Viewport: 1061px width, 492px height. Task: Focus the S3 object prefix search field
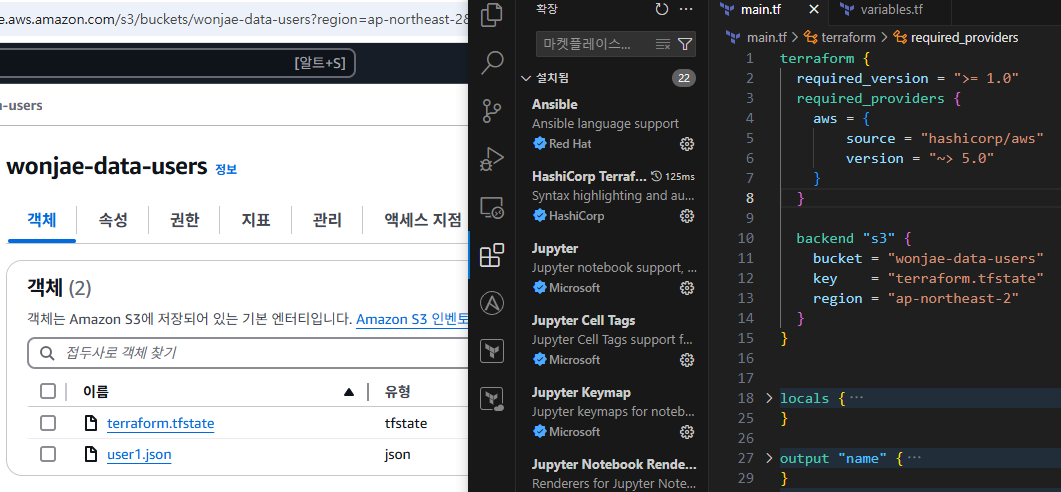coord(248,353)
